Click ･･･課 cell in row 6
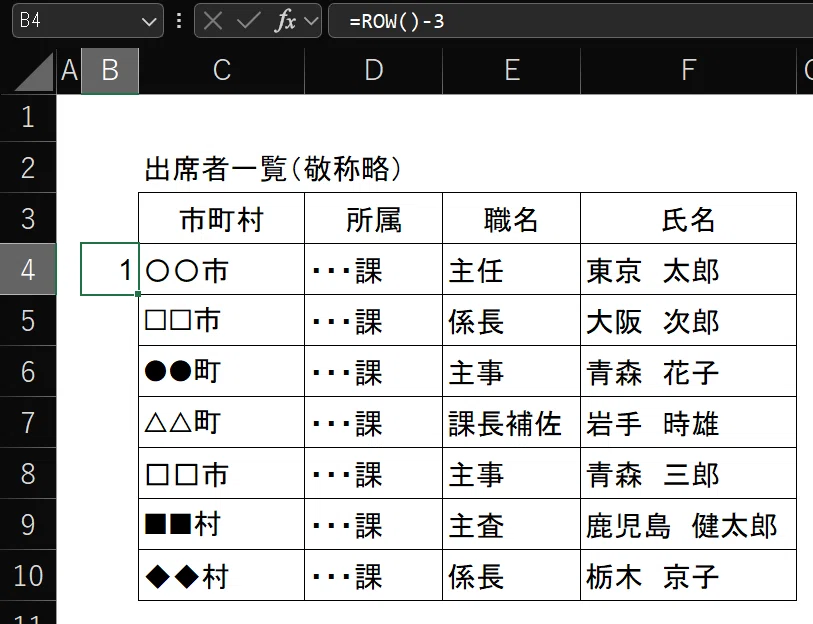 click(x=373, y=371)
